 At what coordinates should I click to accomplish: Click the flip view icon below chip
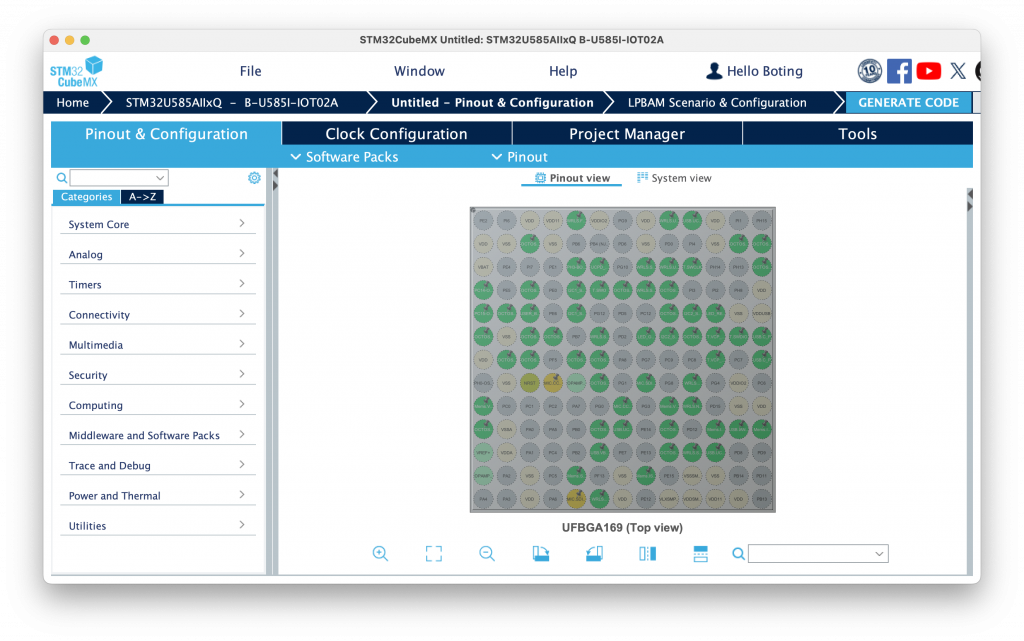coord(647,554)
